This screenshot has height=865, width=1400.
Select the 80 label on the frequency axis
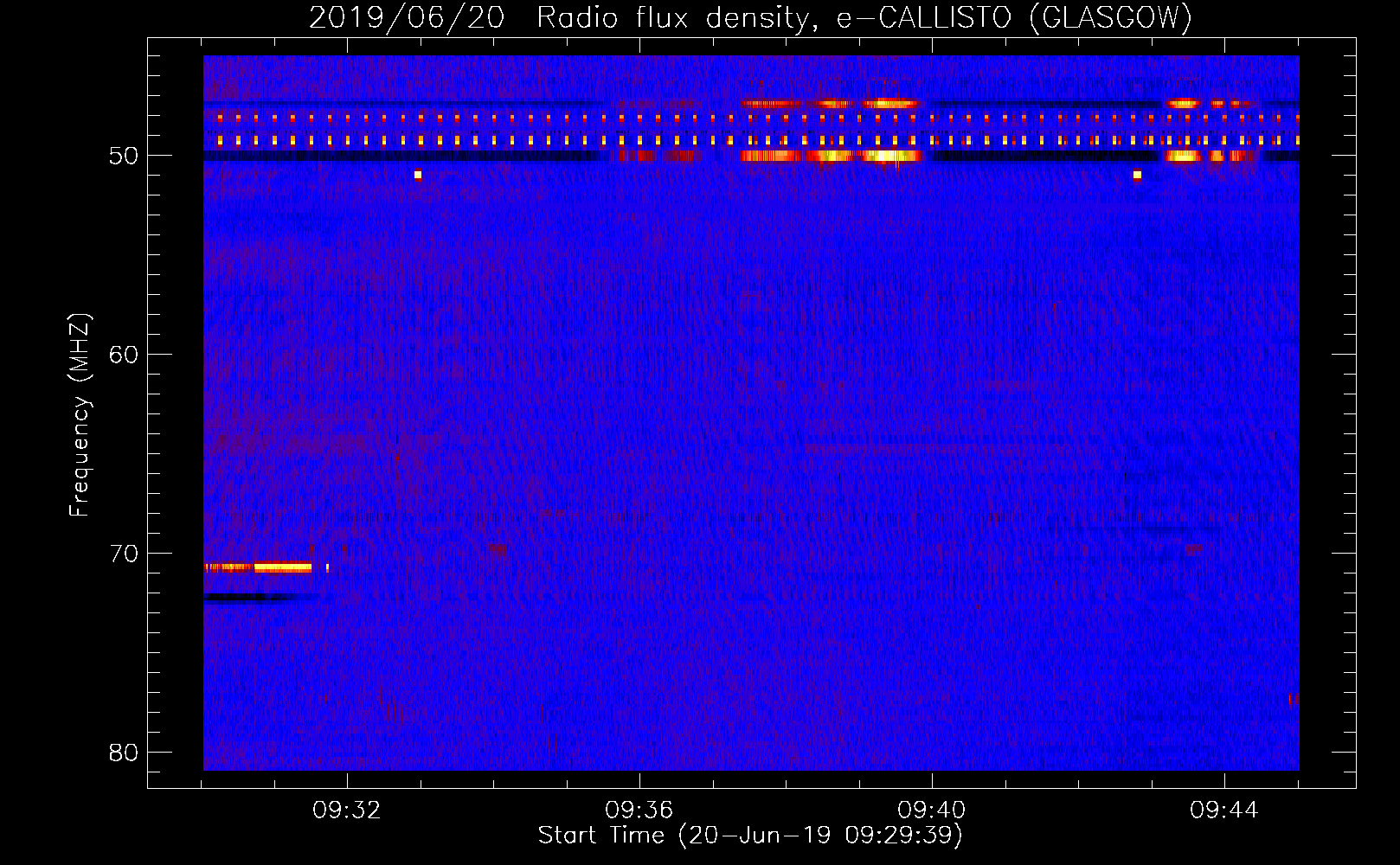click(125, 753)
